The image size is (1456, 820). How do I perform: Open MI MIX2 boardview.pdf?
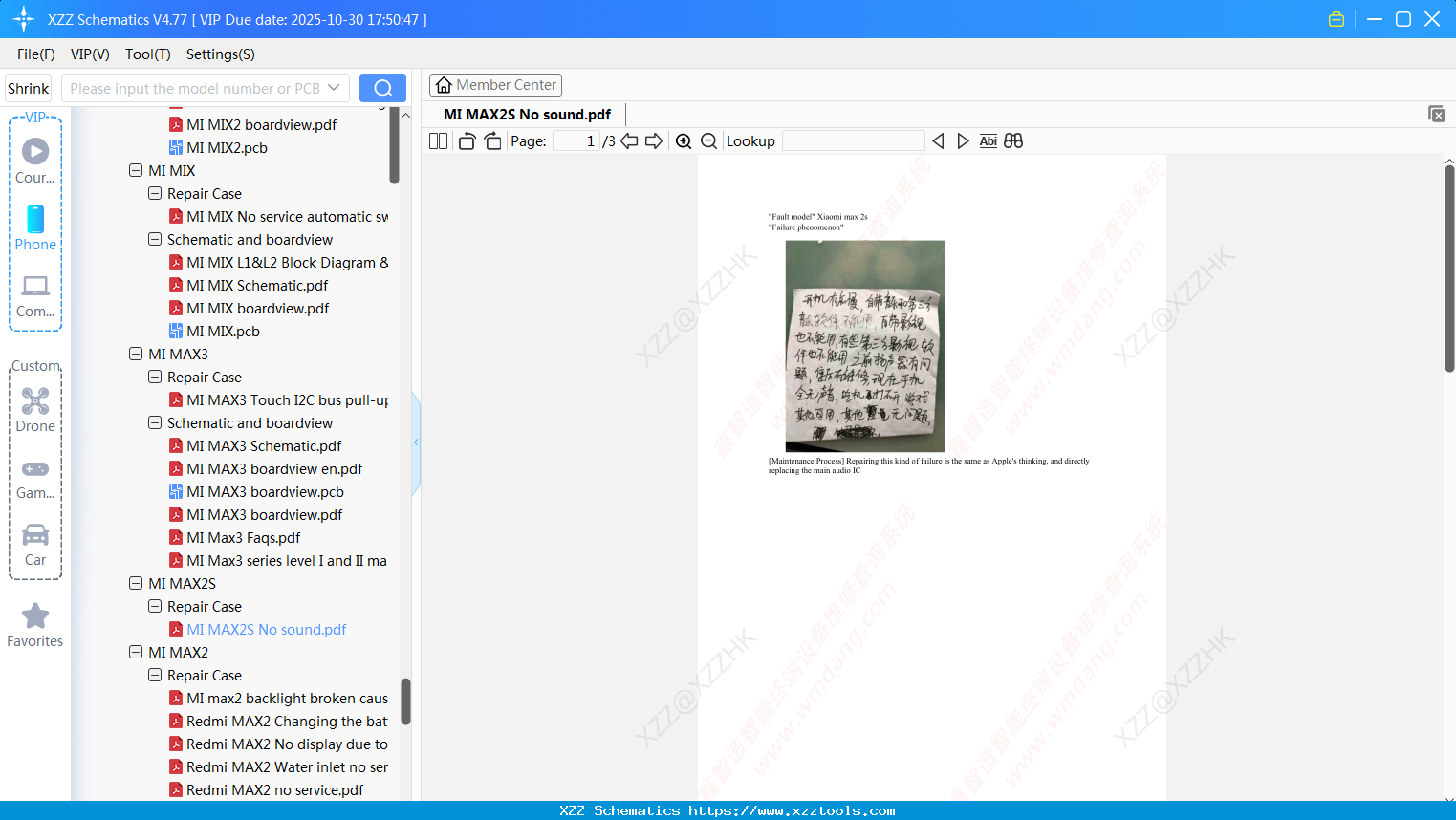(x=261, y=125)
